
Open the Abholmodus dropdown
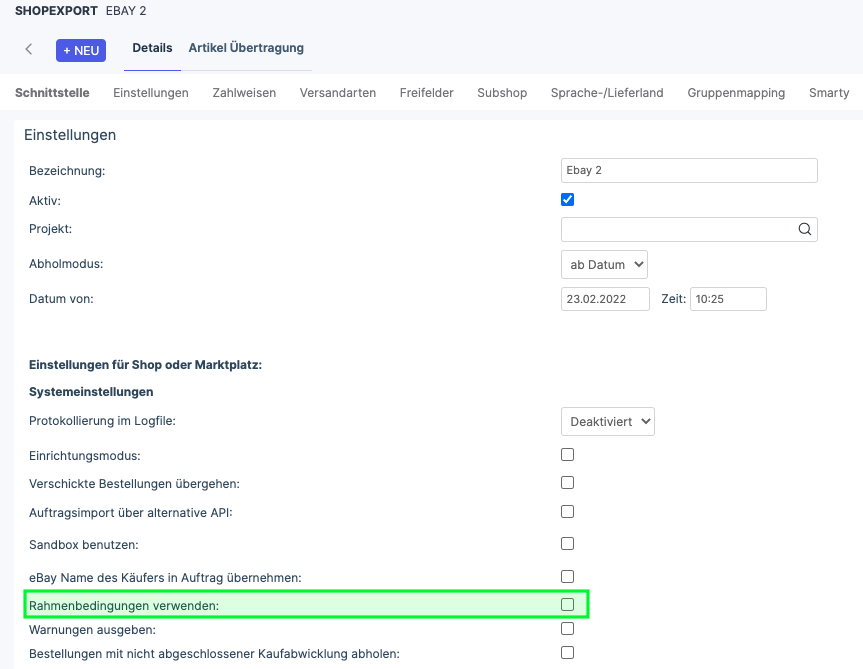click(x=604, y=265)
